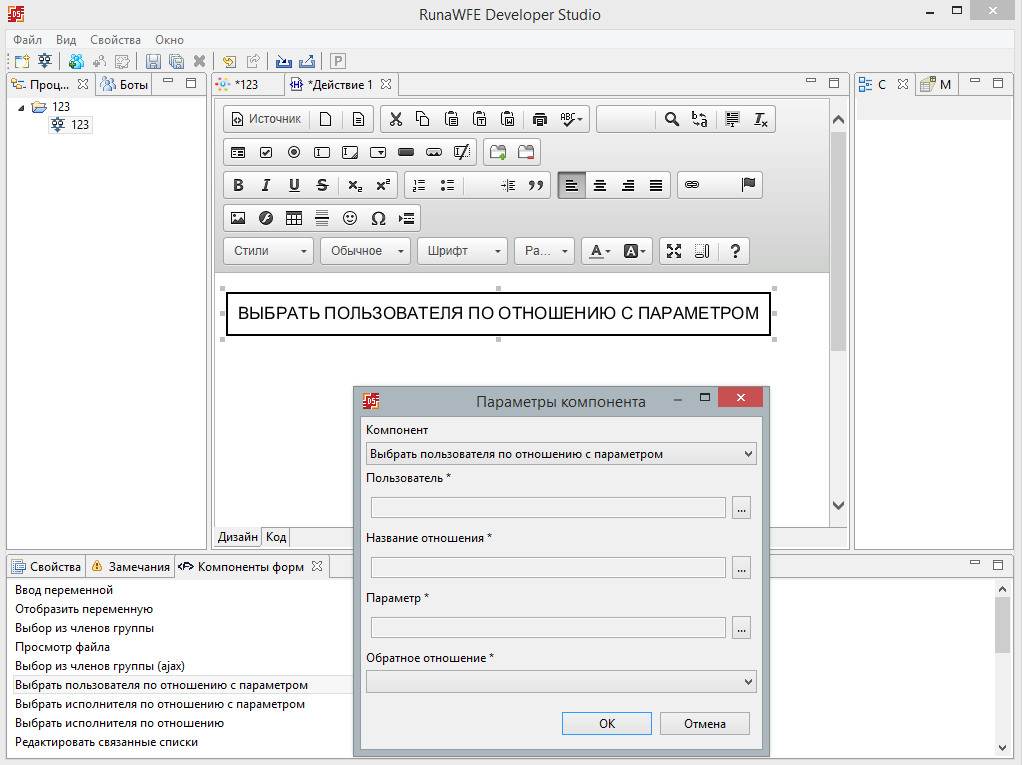Toggle Bold formatting
1022x765 pixels.
[x=238, y=185]
